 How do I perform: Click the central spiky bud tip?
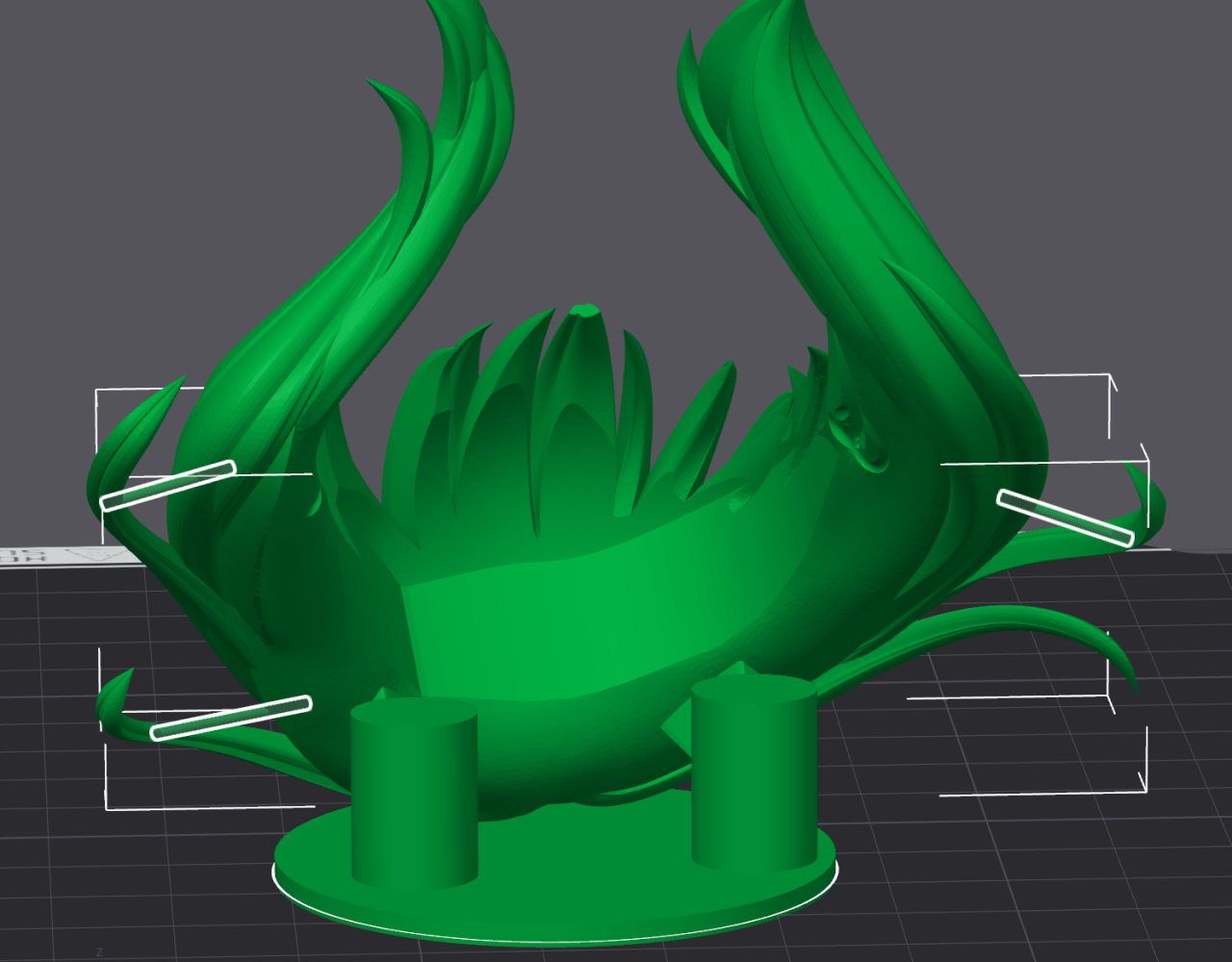582,313
